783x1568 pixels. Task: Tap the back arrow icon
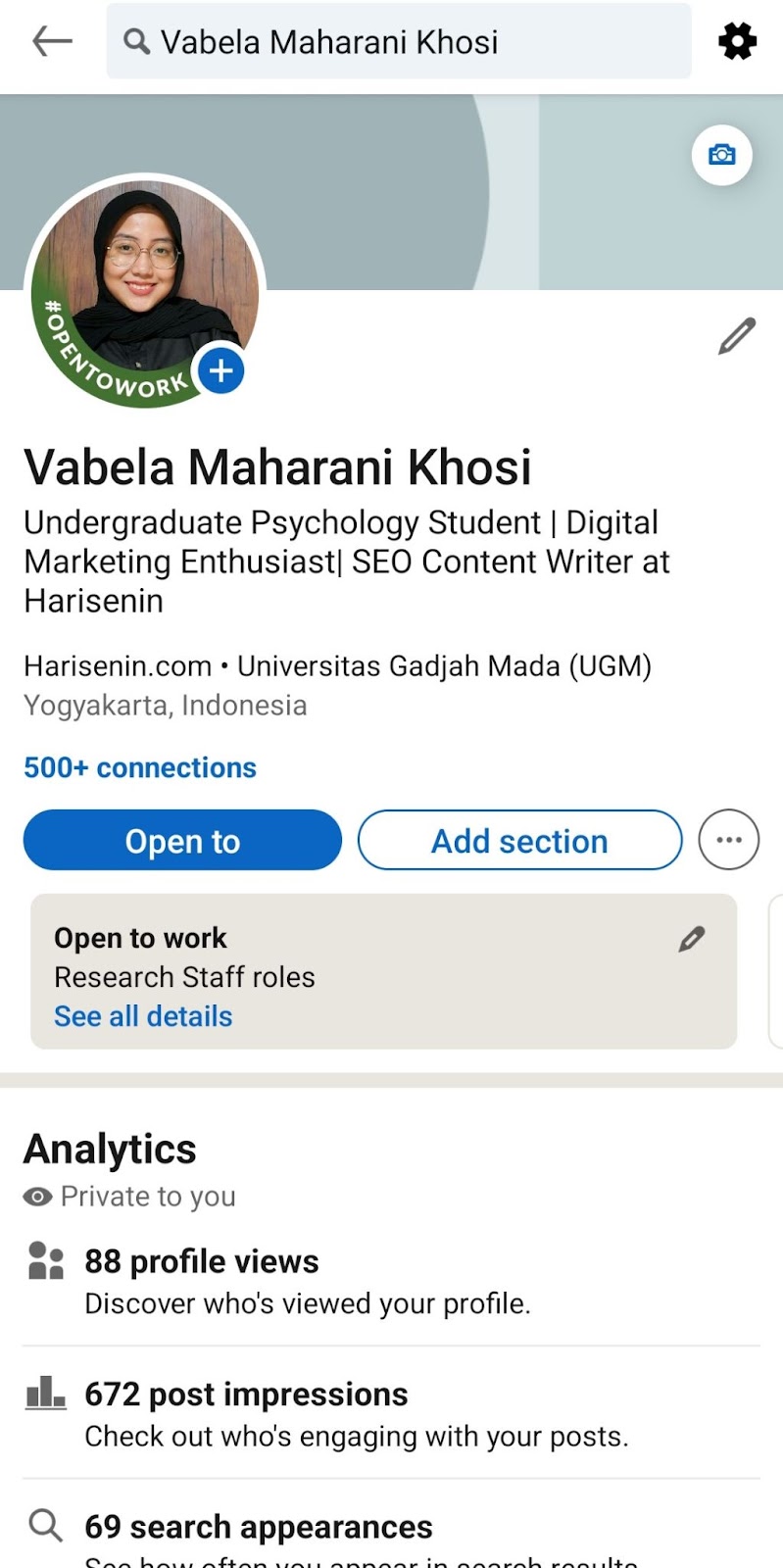pos(53,41)
